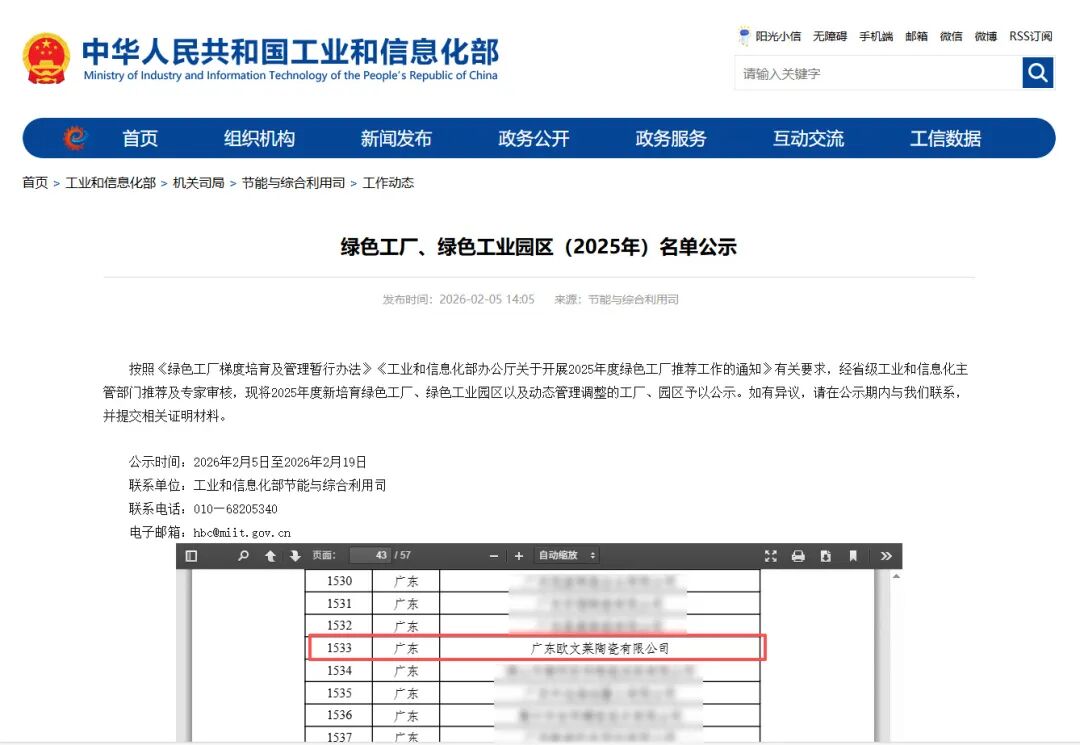1080x745 pixels.
Task: Click the 节能与综合利用司 breadcrumb link
Action: tap(293, 183)
